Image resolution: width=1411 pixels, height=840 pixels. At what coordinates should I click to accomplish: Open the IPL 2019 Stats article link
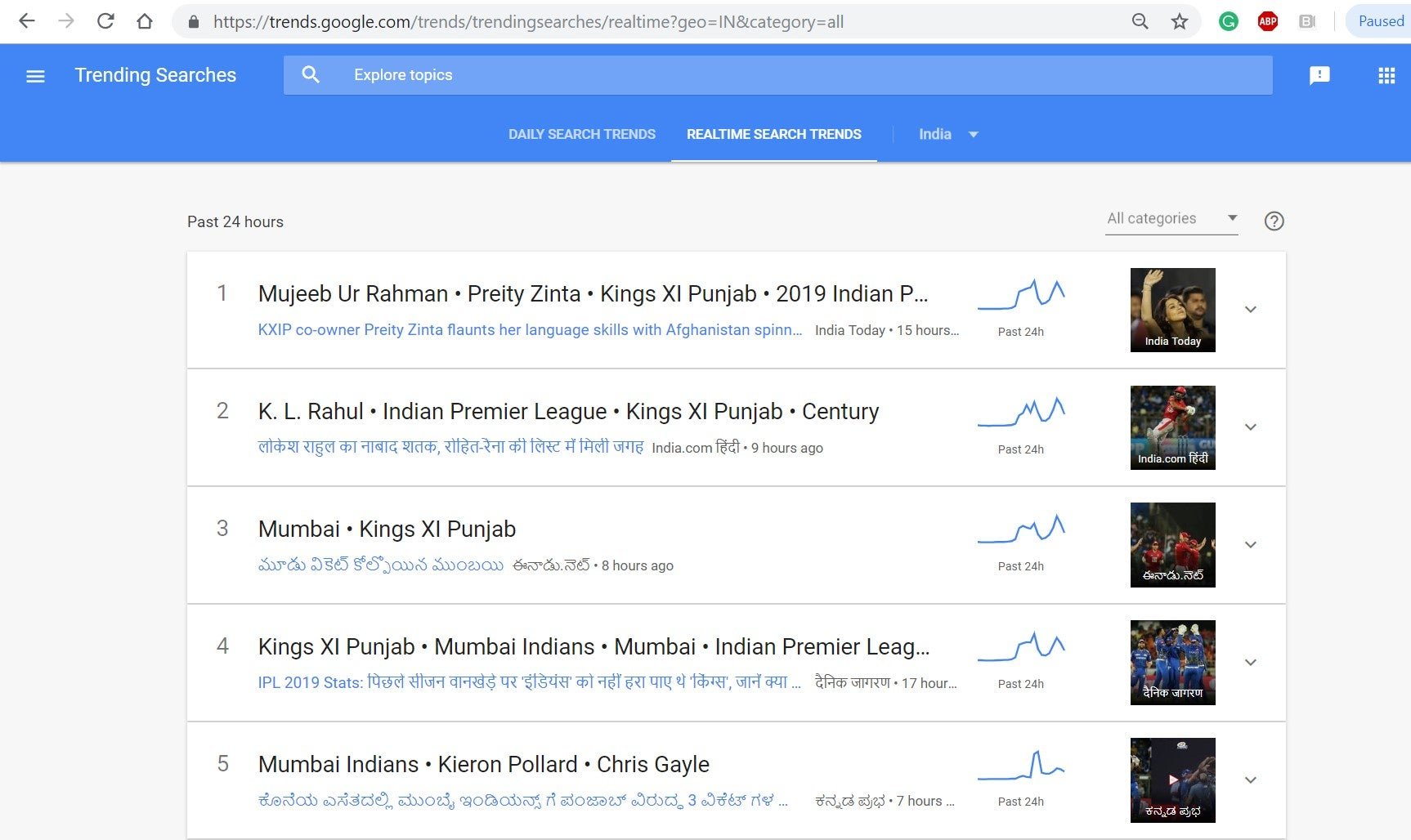529,682
